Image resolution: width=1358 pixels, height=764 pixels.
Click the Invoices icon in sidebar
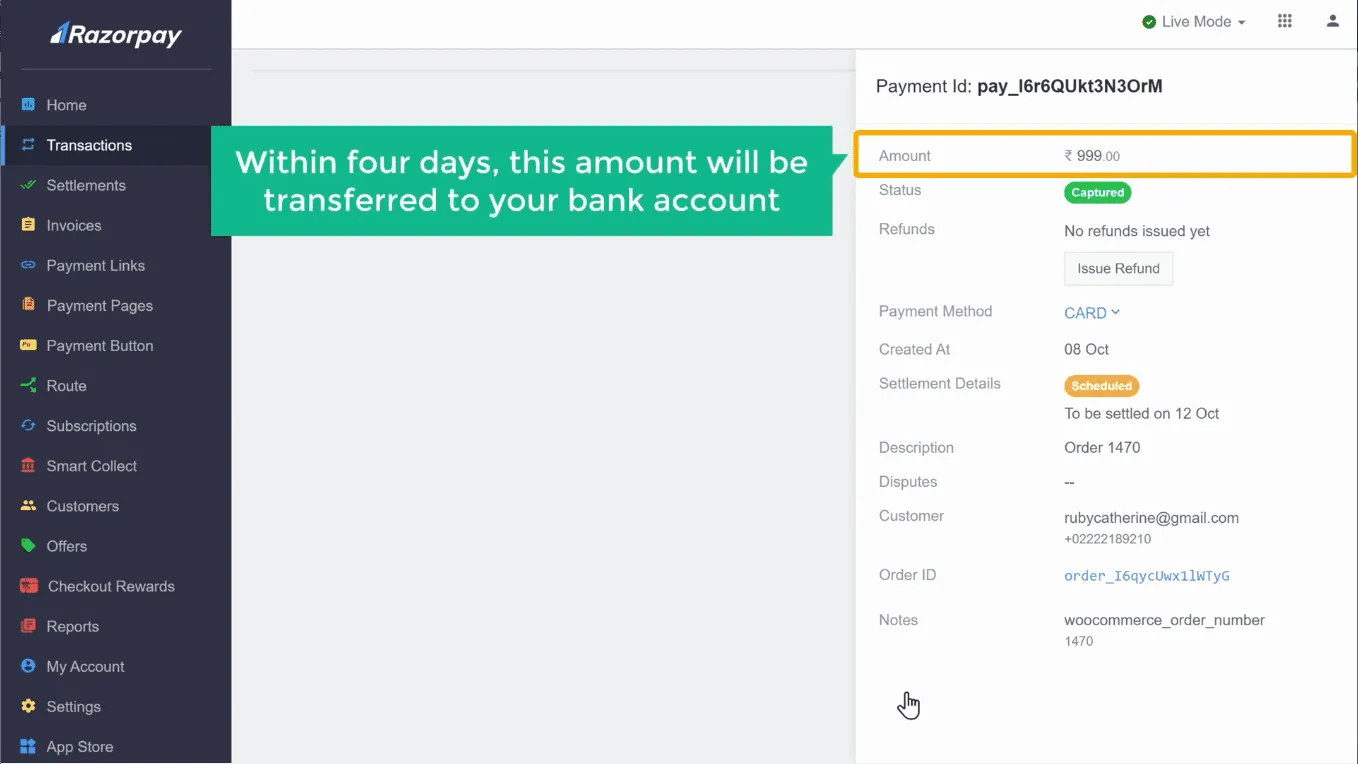point(28,225)
